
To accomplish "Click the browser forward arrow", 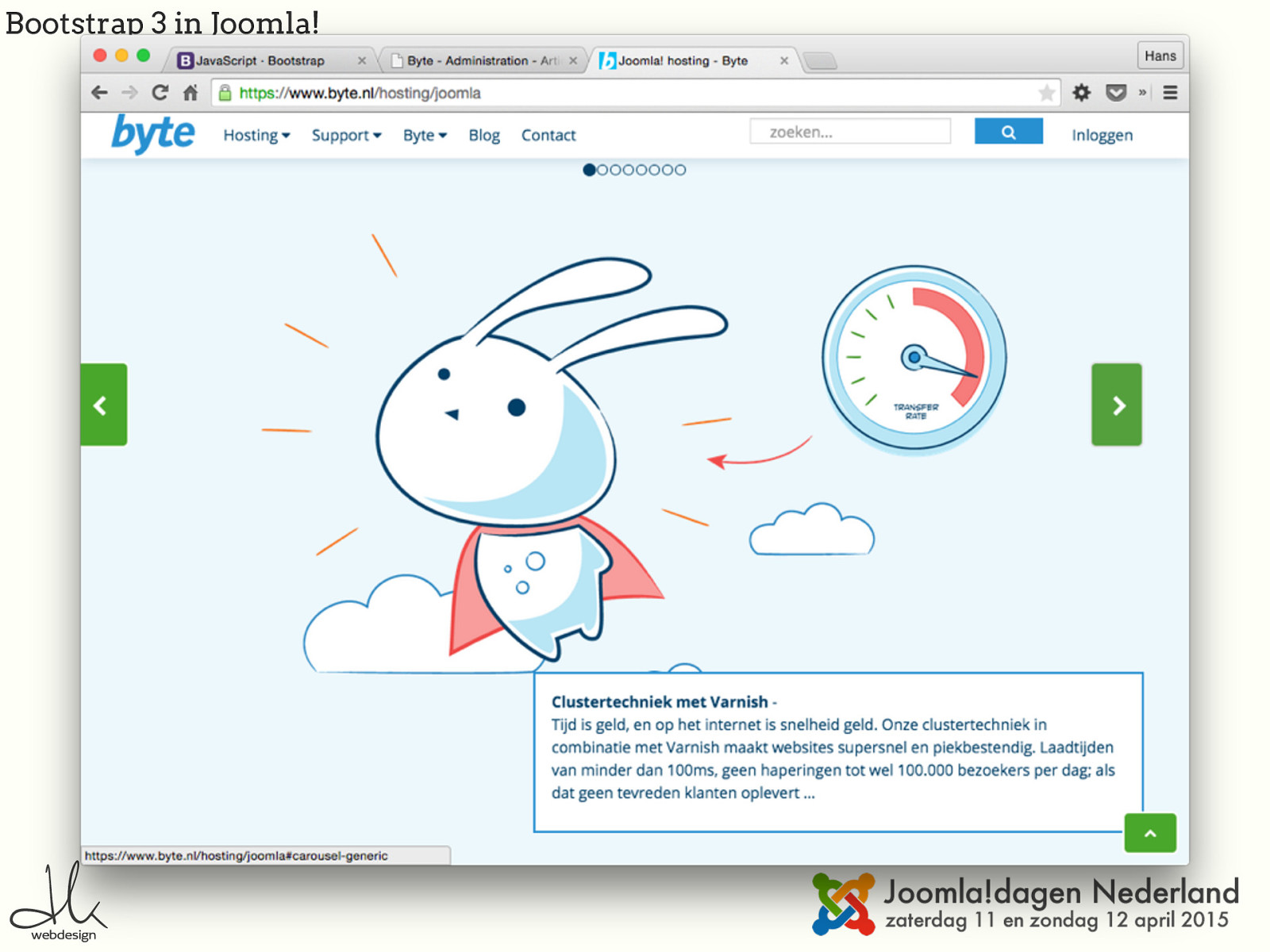I will [129, 93].
